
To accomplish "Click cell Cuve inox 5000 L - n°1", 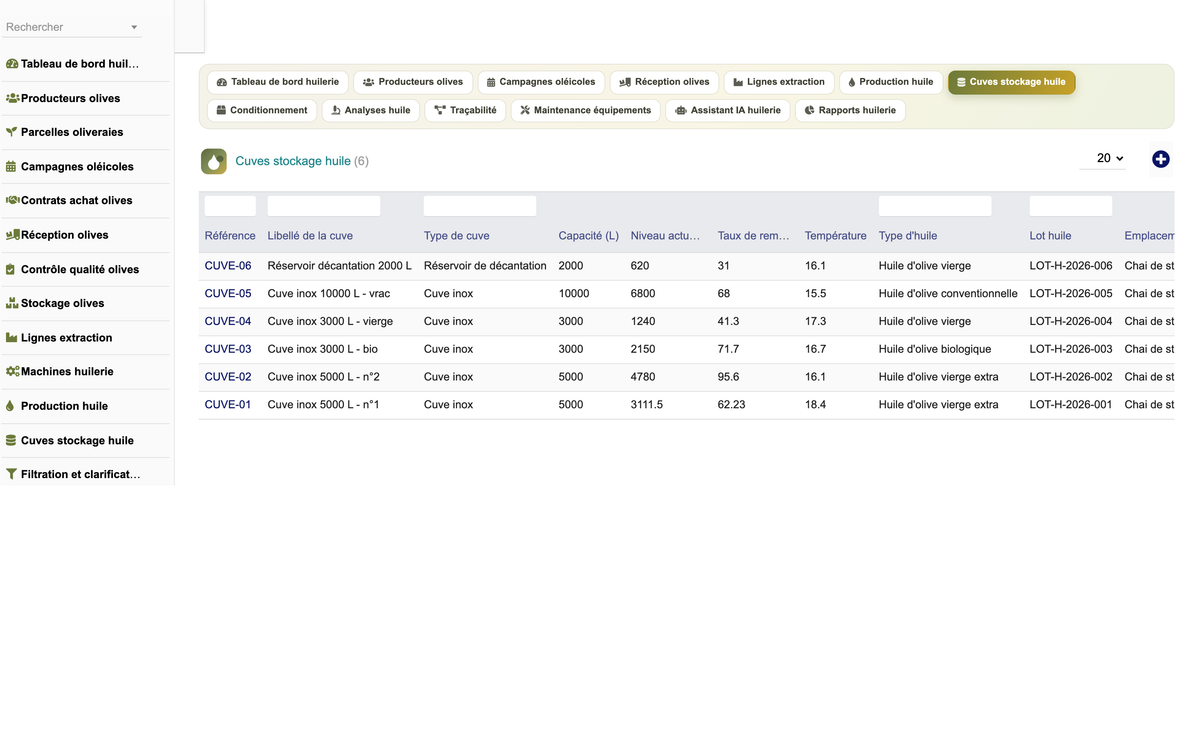I will (x=324, y=405).
